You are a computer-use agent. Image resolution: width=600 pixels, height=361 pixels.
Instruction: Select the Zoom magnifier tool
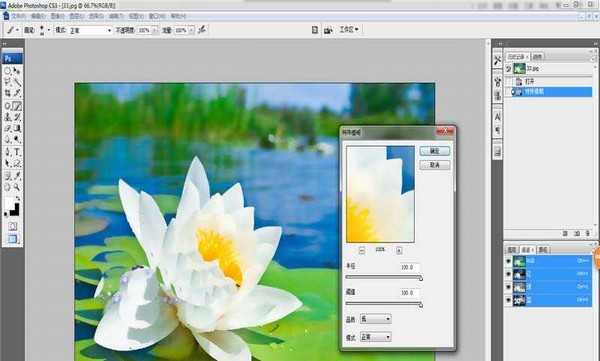click(x=17, y=187)
